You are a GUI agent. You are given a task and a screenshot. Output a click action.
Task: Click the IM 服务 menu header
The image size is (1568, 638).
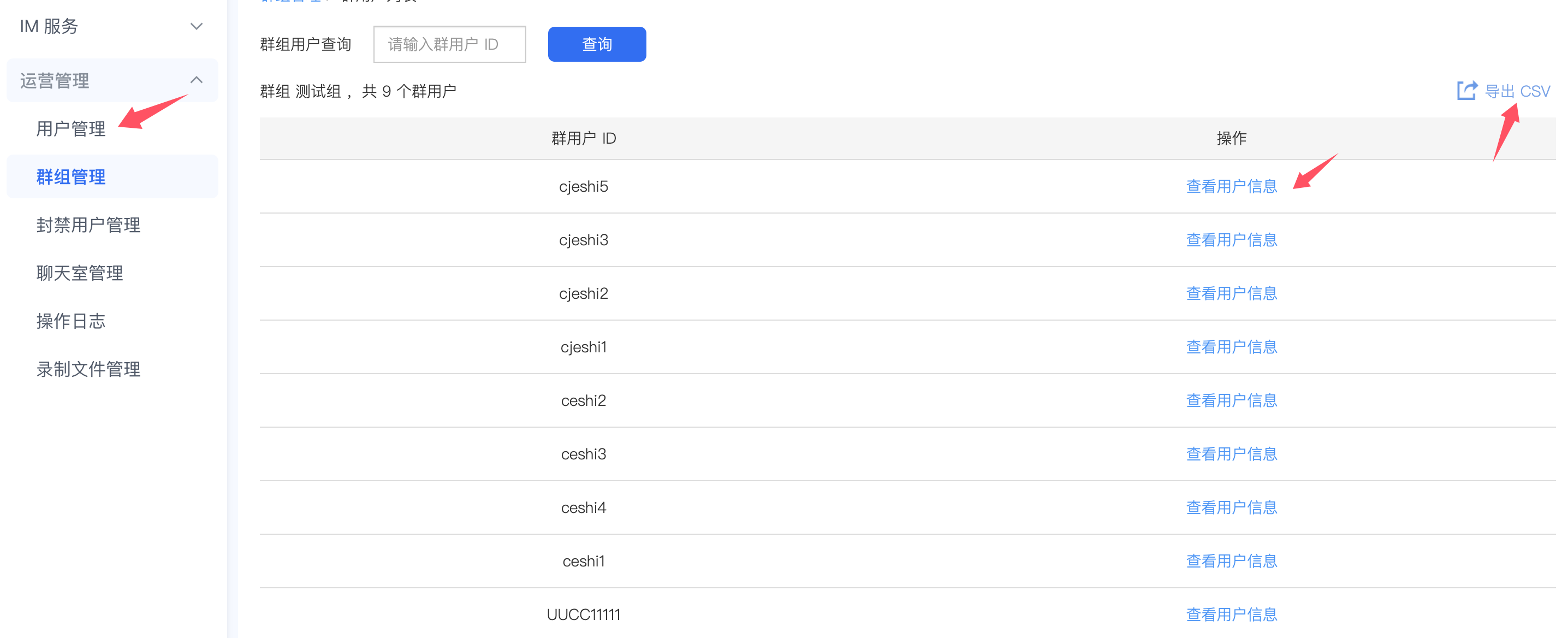coord(49,26)
